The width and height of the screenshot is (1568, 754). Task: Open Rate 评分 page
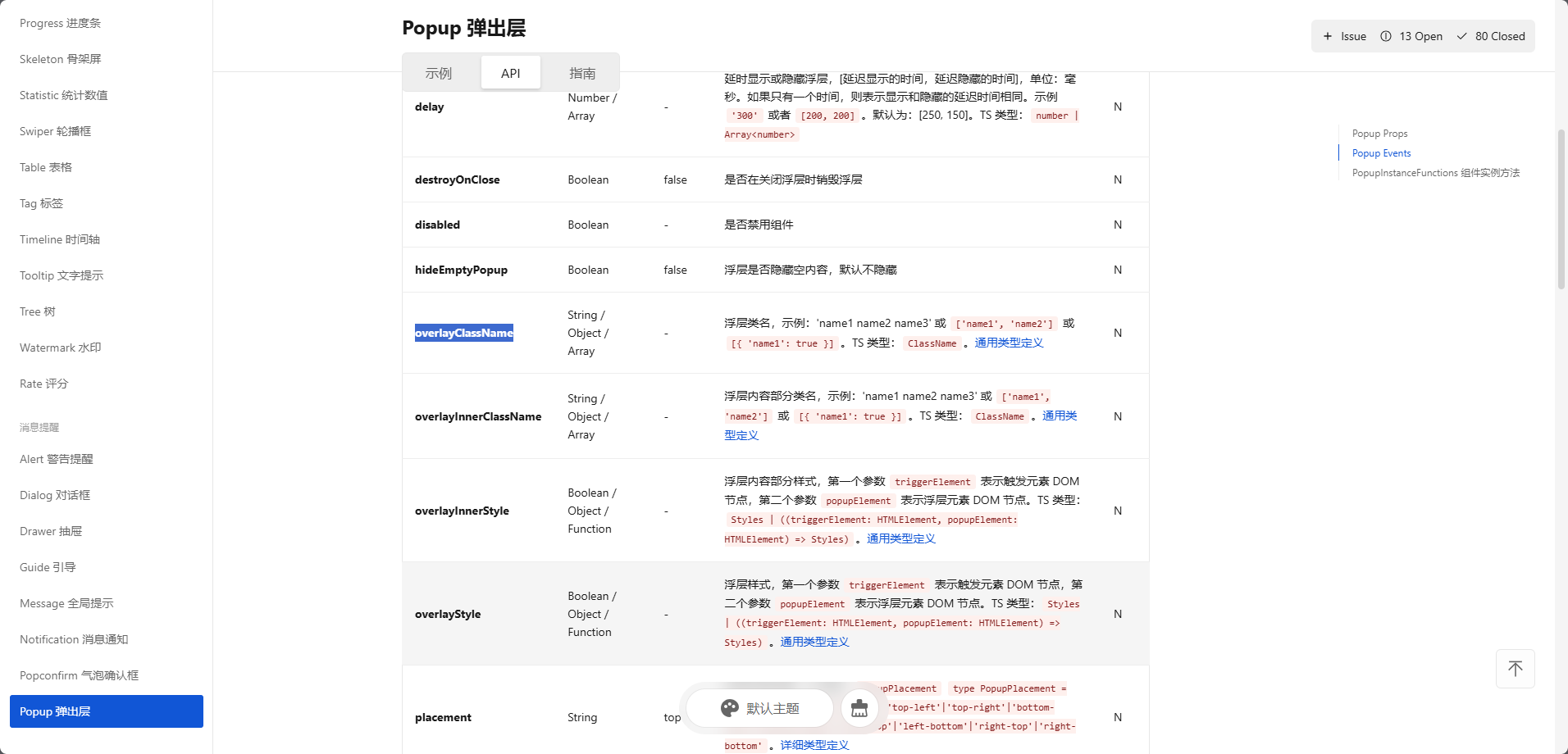pos(107,384)
